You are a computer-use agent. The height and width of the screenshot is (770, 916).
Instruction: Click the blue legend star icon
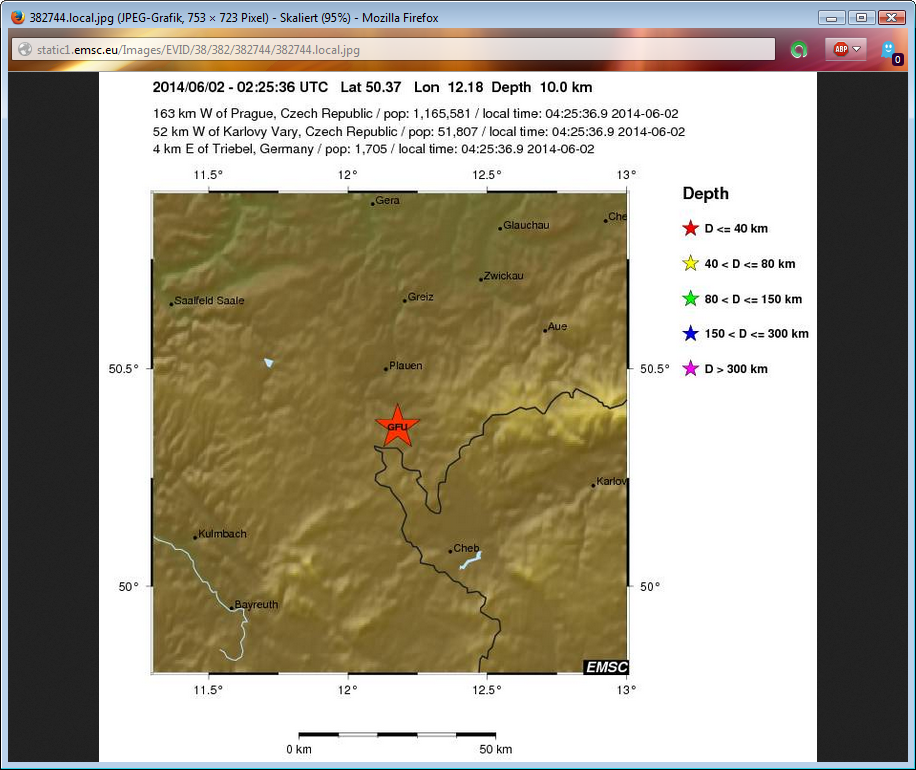point(689,334)
